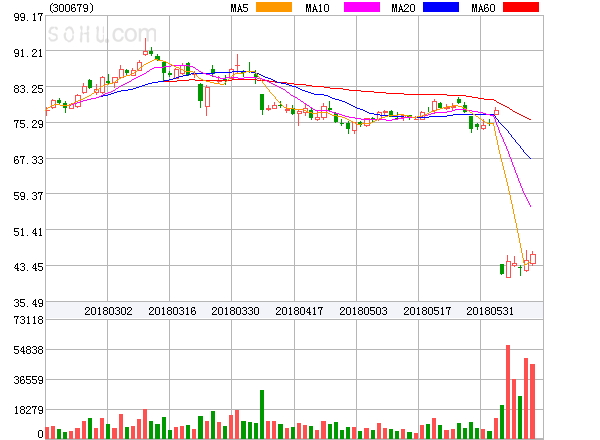Click the 99.17 price axis label

click(x=28, y=17)
